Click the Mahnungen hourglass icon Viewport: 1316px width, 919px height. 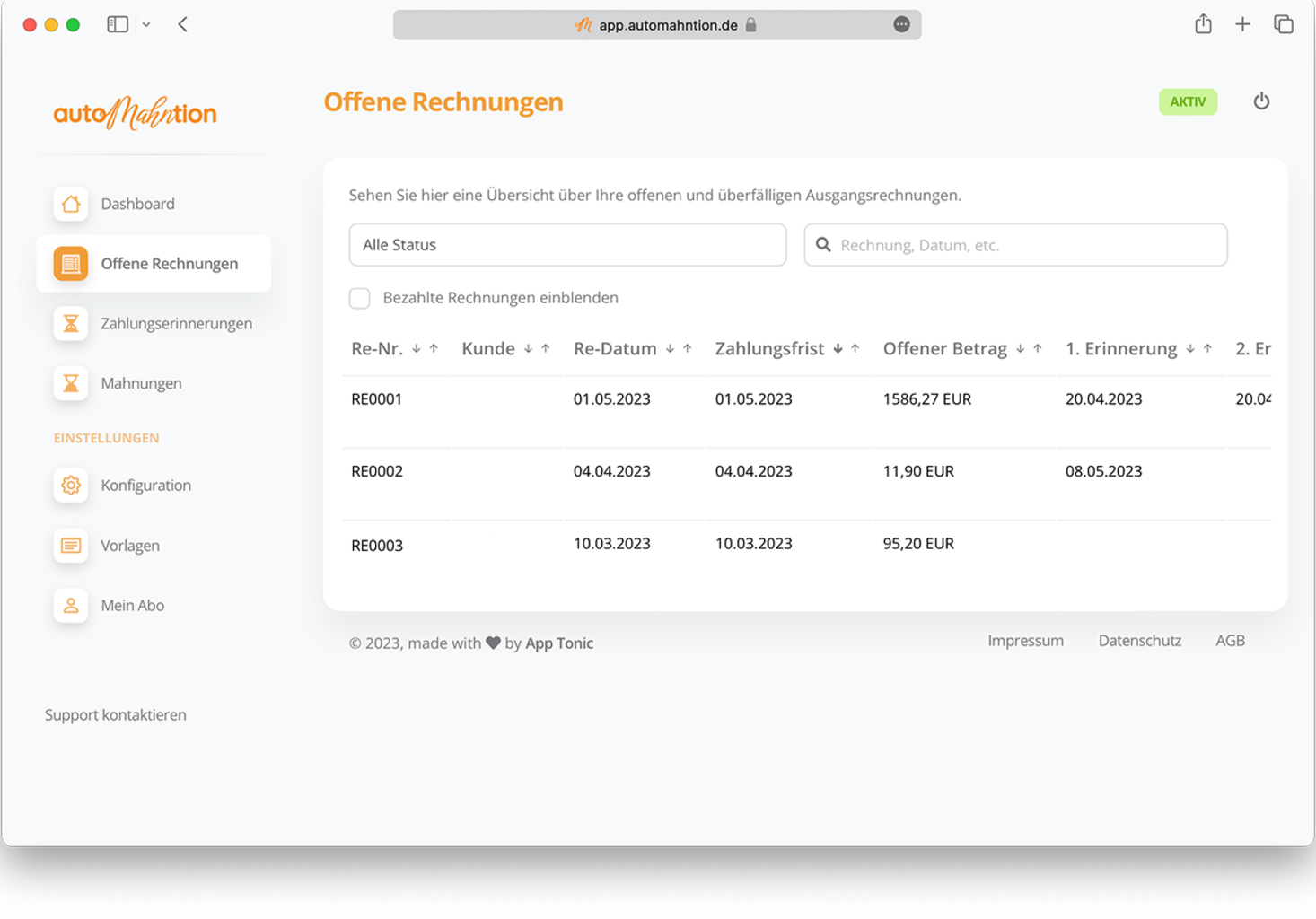coord(70,384)
